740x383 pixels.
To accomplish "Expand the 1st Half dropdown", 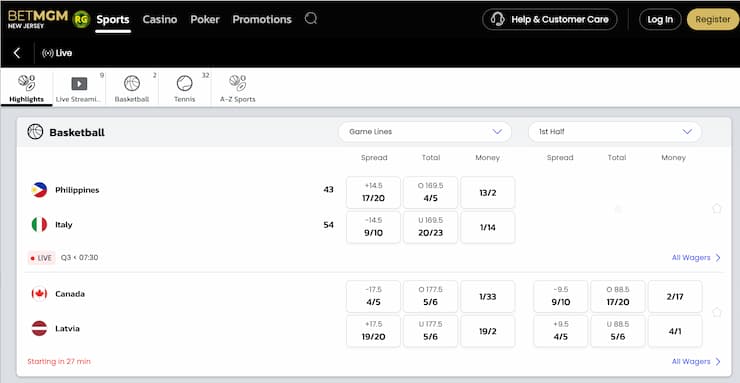I will pos(615,132).
